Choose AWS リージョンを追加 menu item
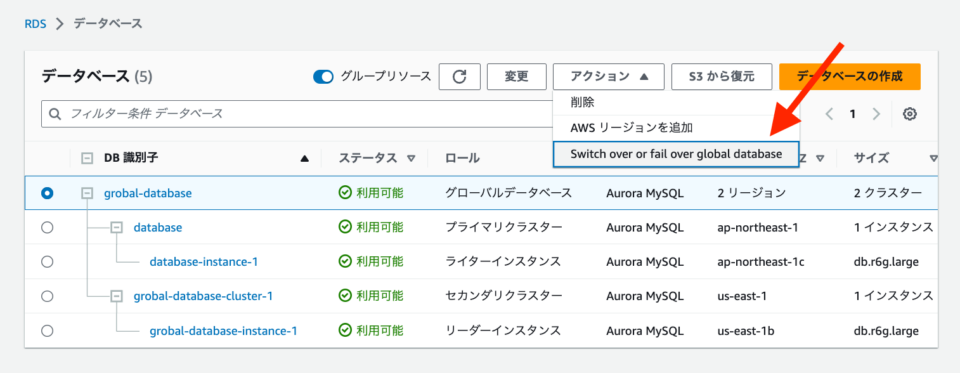This screenshot has height=373, width=960. (x=676, y=128)
